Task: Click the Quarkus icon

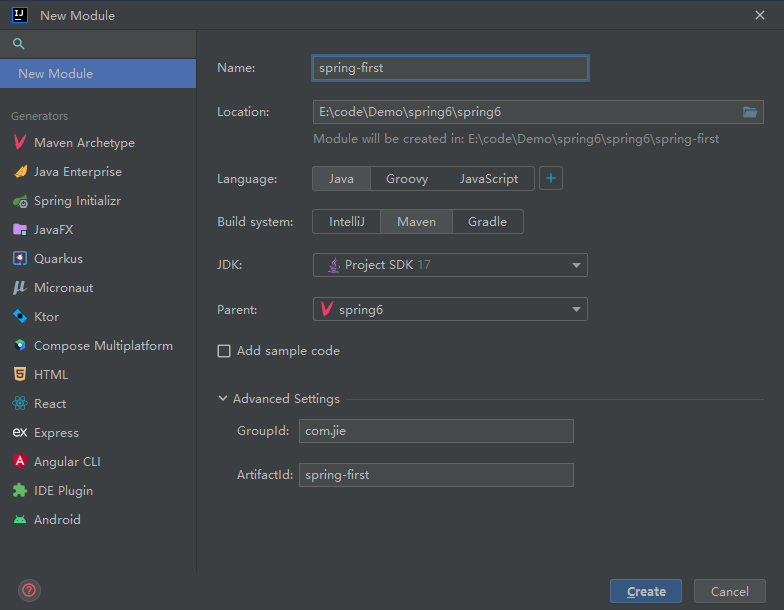Action: [20, 258]
